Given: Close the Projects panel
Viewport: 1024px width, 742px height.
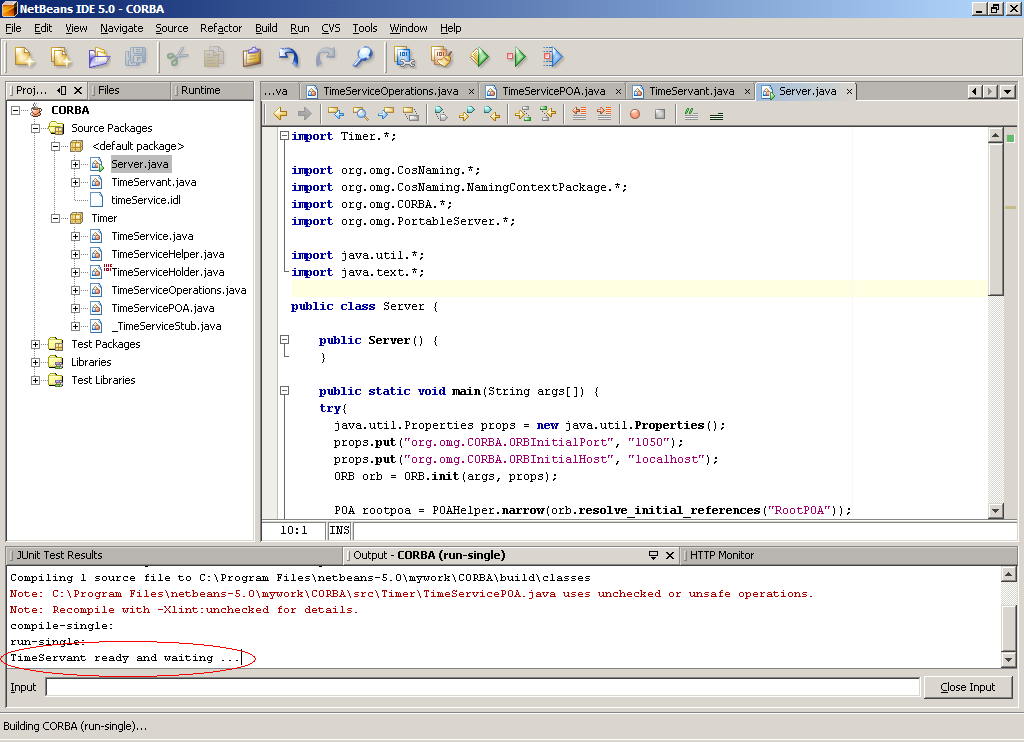Looking at the screenshot, I should tap(78, 90).
